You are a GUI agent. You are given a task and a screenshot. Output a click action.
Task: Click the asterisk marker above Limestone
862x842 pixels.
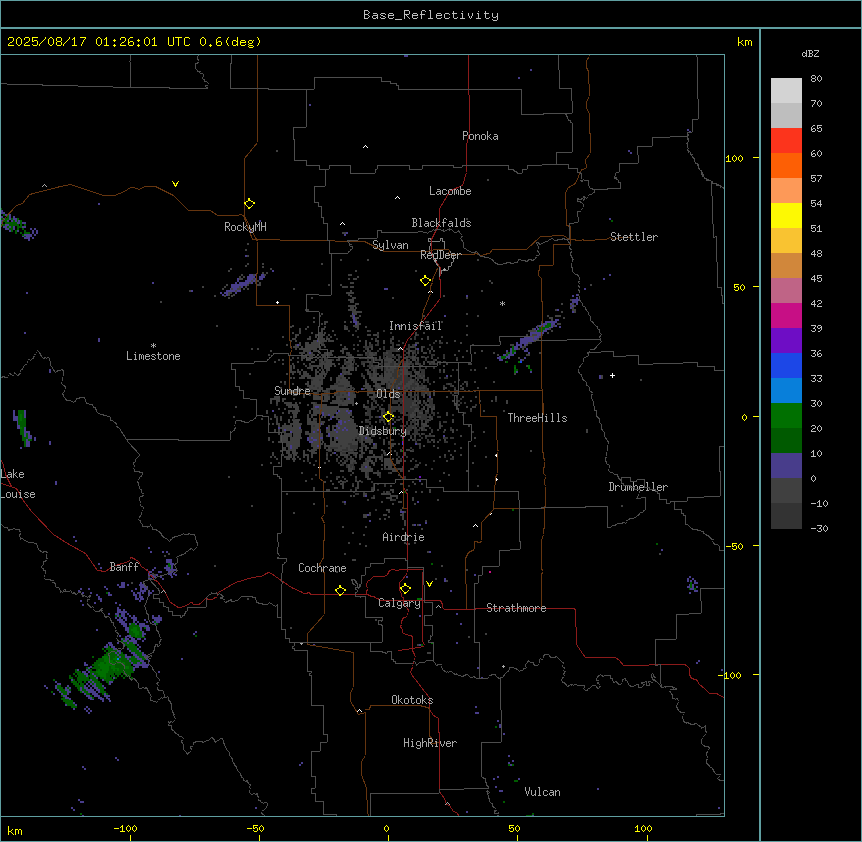tap(153, 346)
